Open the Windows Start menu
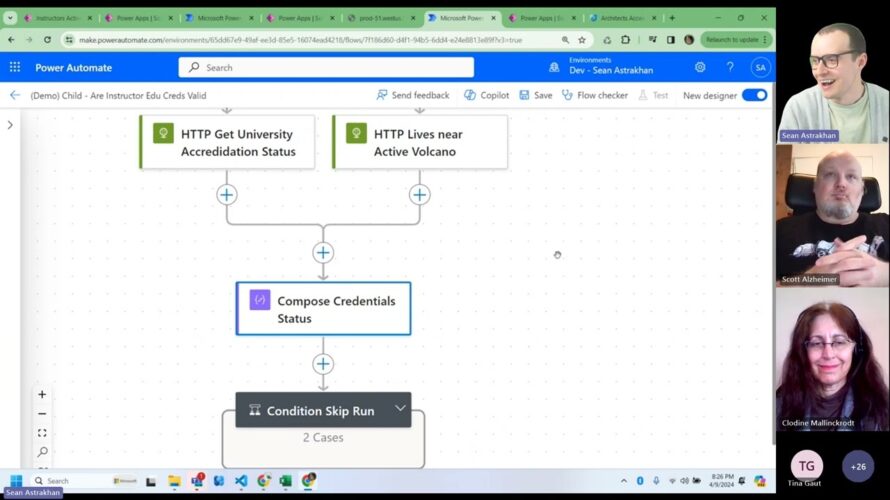 pyautogui.click(x=16, y=481)
